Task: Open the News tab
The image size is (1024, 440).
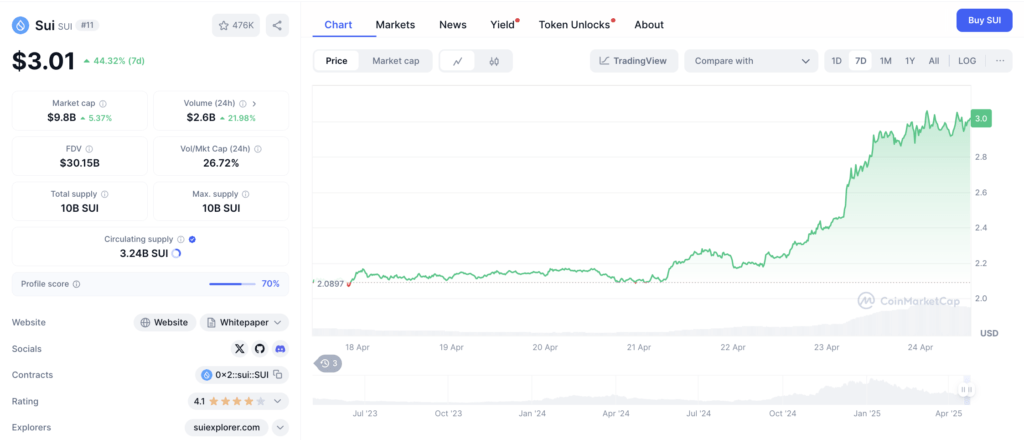Action: click(x=453, y=25)
